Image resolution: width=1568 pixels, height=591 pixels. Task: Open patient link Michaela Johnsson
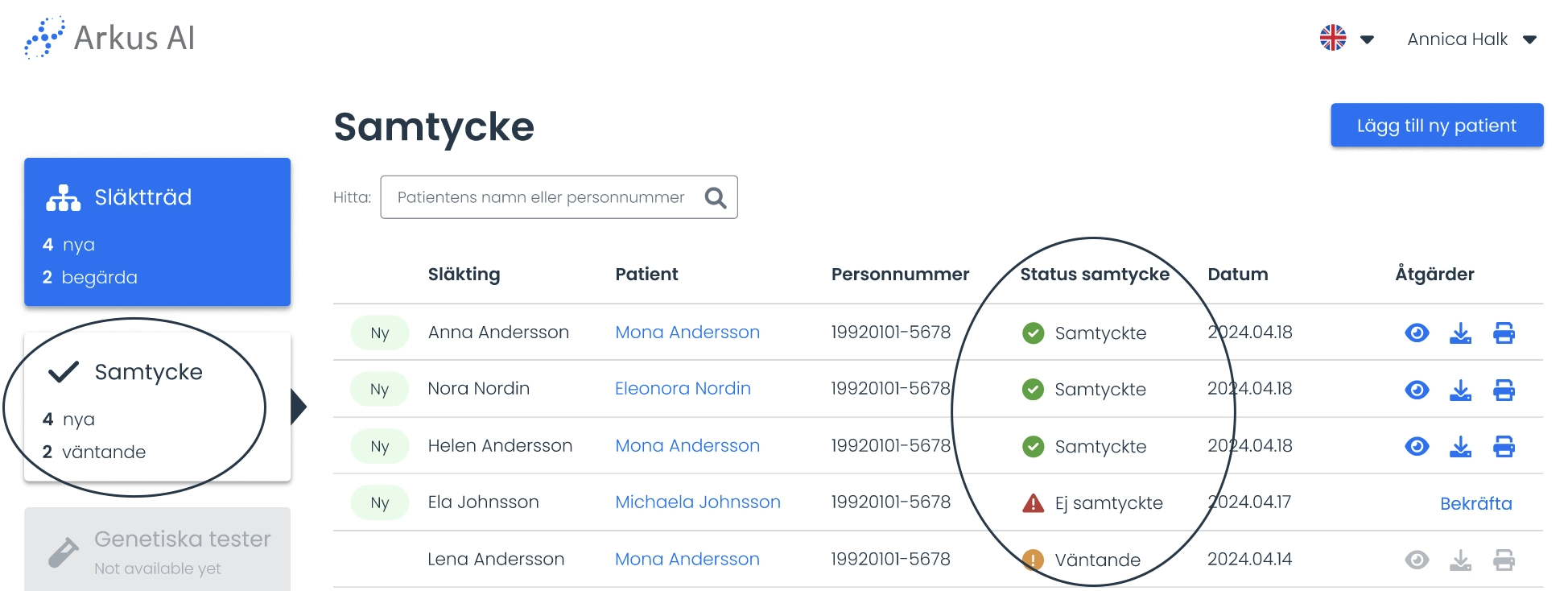pyautogui.click(x=697, y=502)
